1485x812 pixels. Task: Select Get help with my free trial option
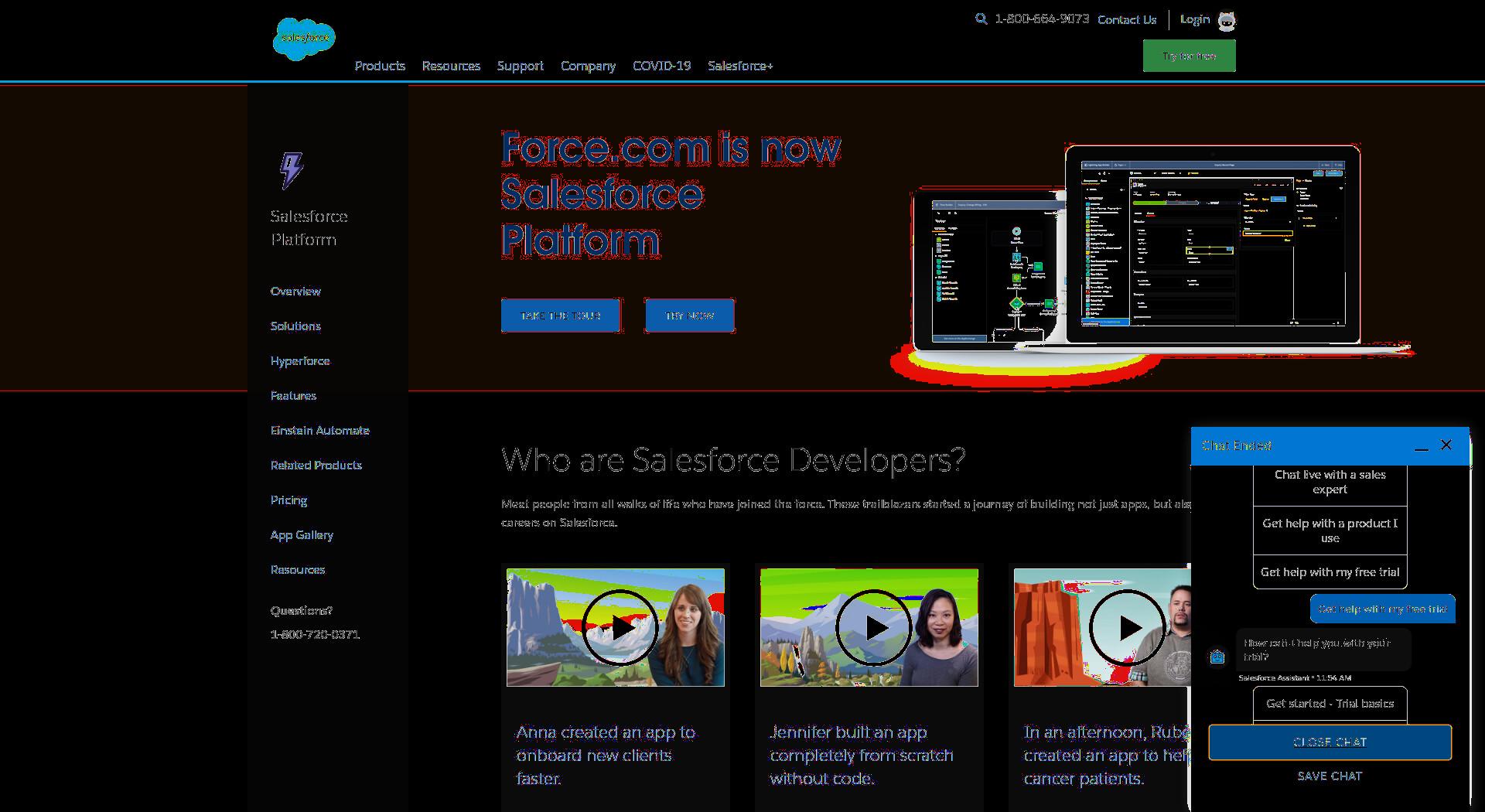1330,572
